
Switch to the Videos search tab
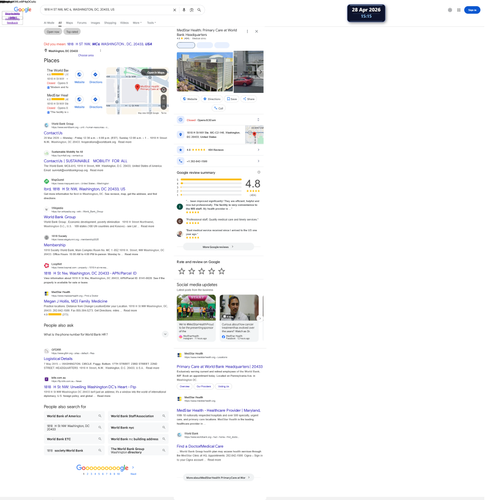(x=124, y=23)
